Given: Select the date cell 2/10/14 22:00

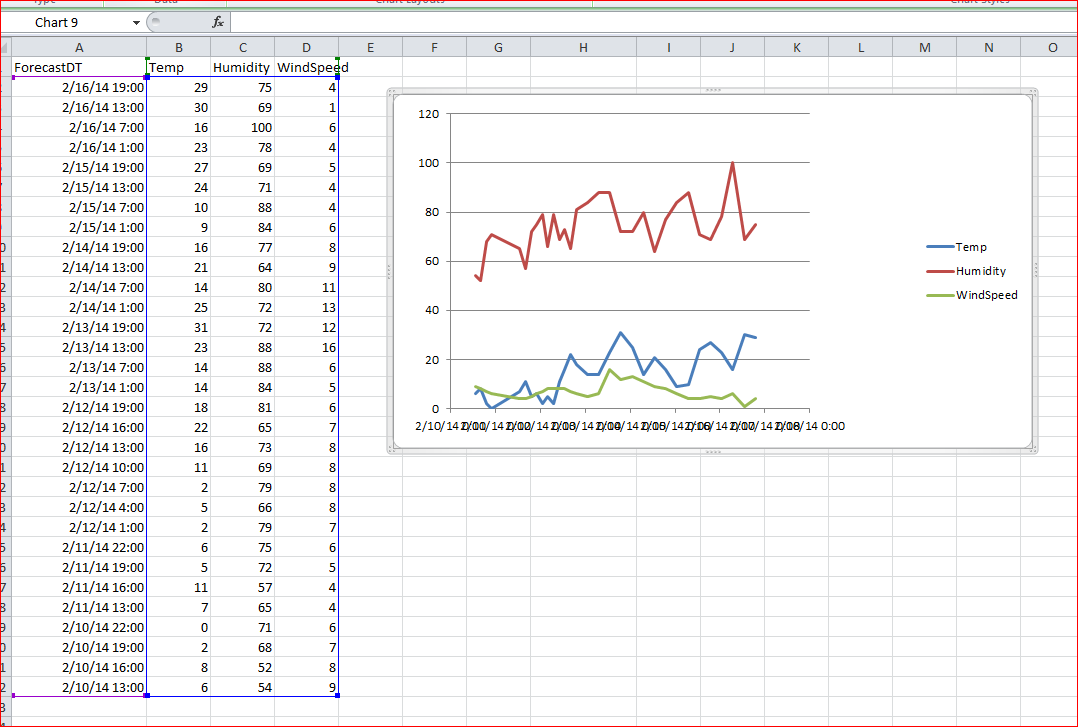Looking at the screenshot, I should [x=79, y=627].
